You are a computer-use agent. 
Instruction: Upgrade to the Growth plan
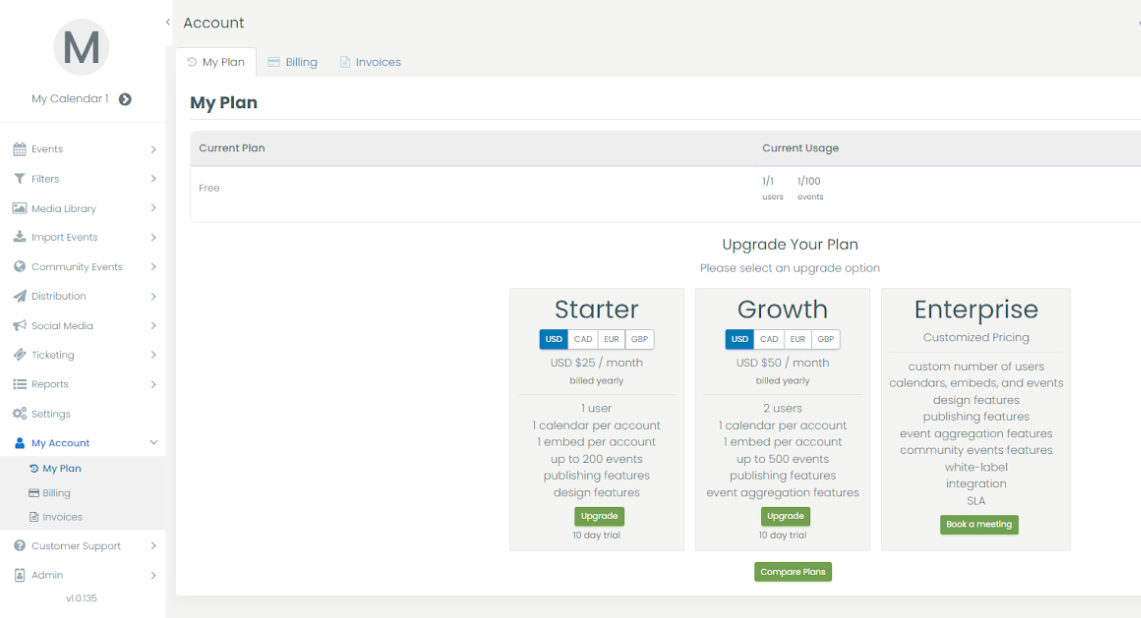[785, 516]
